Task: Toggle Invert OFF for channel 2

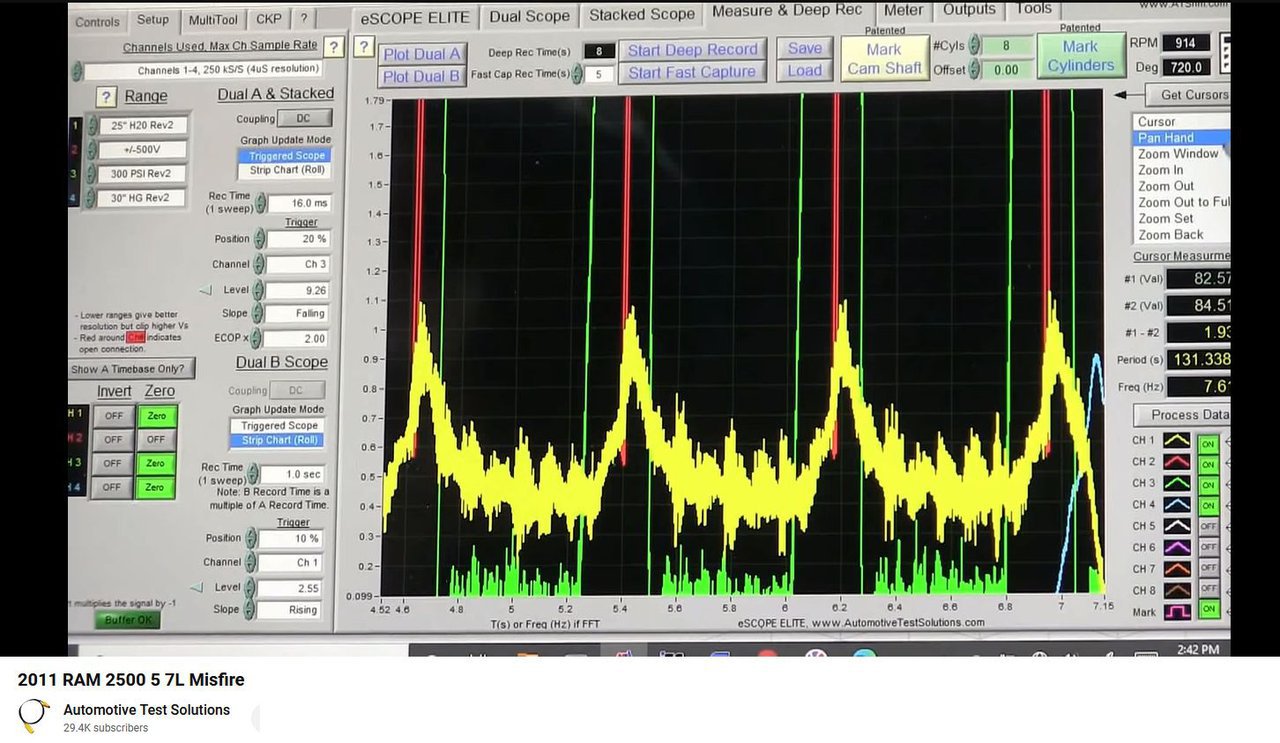Action: pyautogui.click(x=113, y=439)
